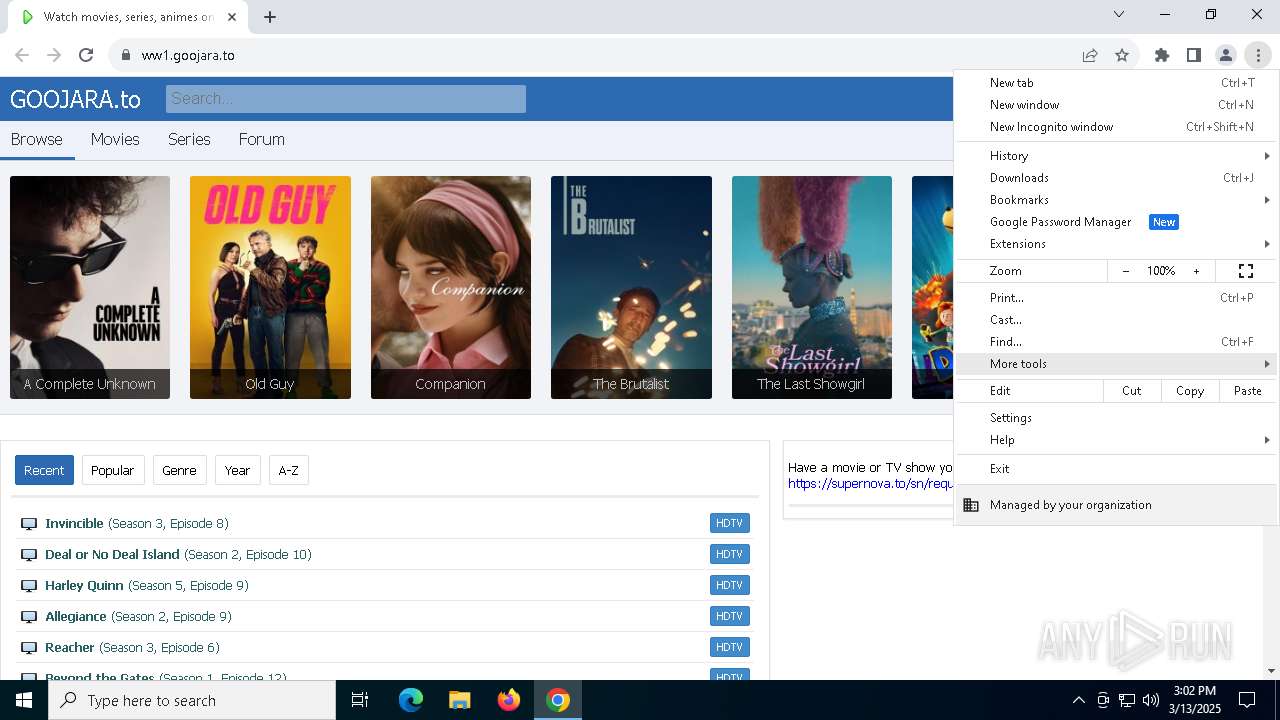Choose Print from the menu
The height and width of the screenshot is (720, 1280).
(1117, 298)
